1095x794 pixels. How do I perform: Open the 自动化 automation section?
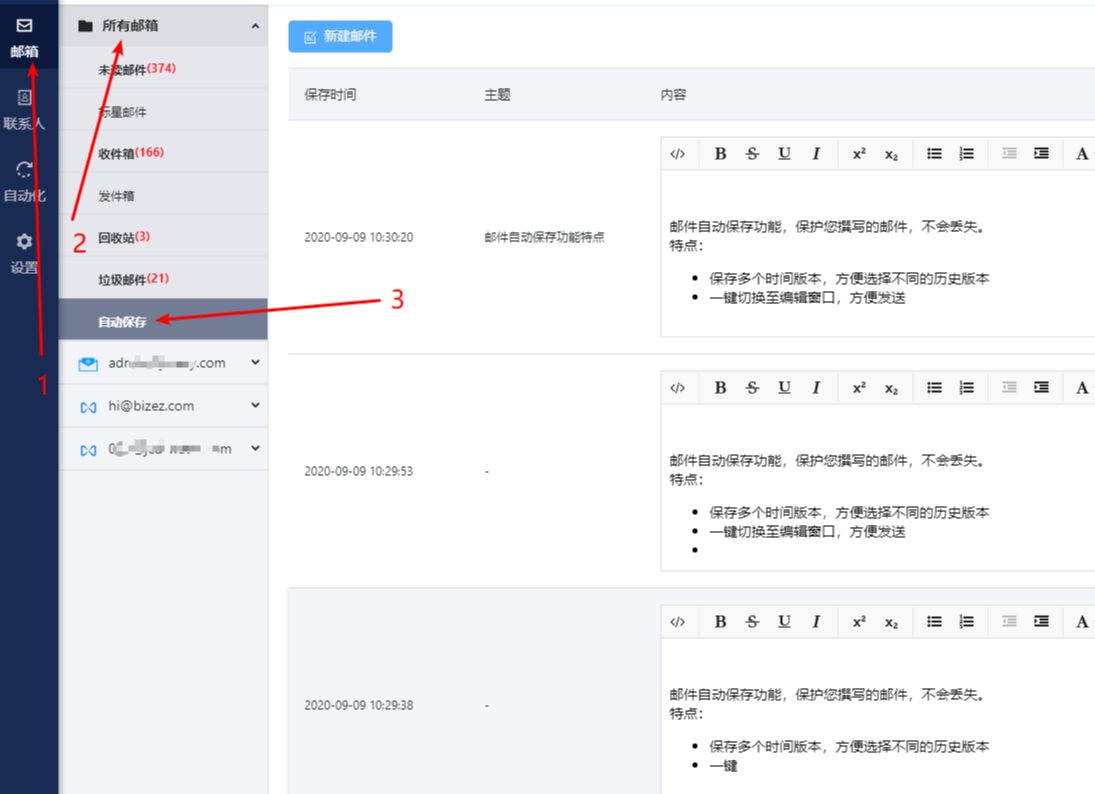pos(25,181)
